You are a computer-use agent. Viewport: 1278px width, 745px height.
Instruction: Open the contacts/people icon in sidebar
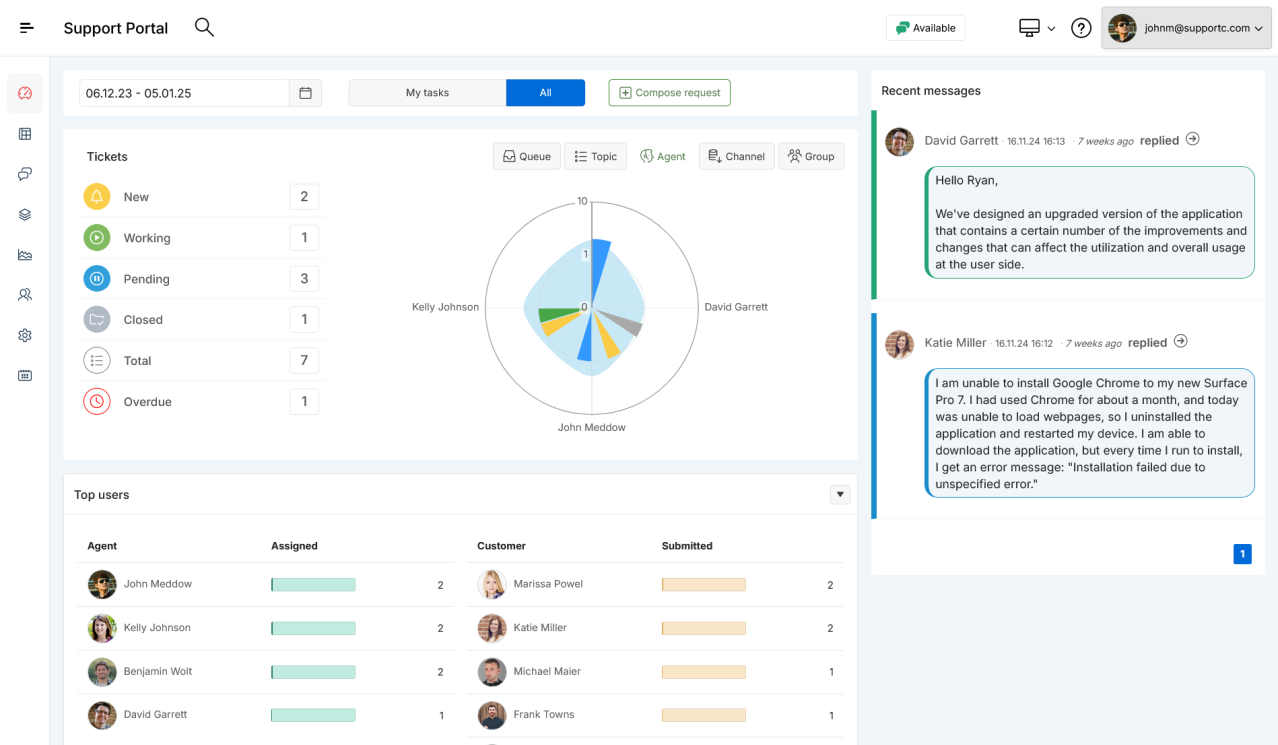pyautogui.click(x=25, y=294)
